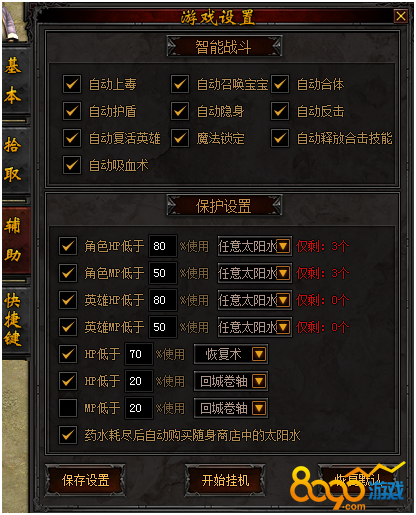Click 开始挂机 button
This screenshot has height=515, width=416.
pos(225,480)
